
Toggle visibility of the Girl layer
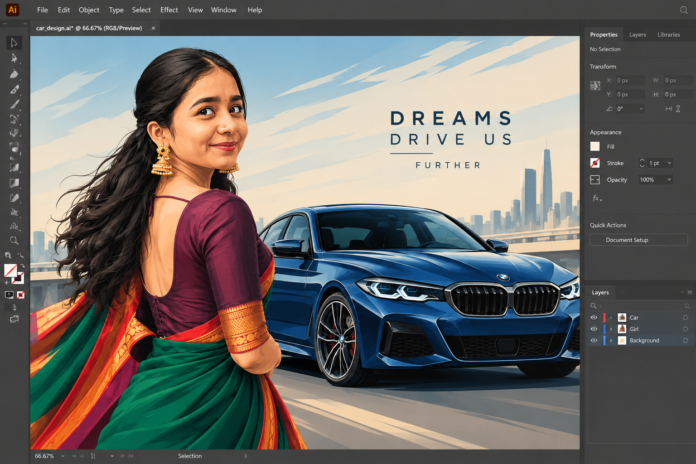pyautogui.click(x=594, y=329)
